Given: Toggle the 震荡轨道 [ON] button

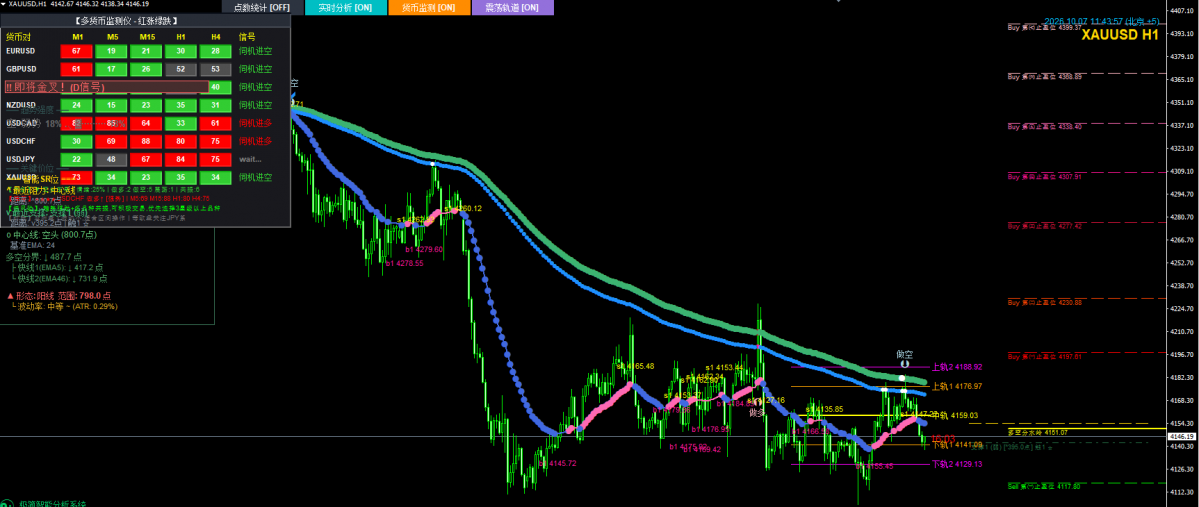Looking at the screenshot, I should (512, 8).
